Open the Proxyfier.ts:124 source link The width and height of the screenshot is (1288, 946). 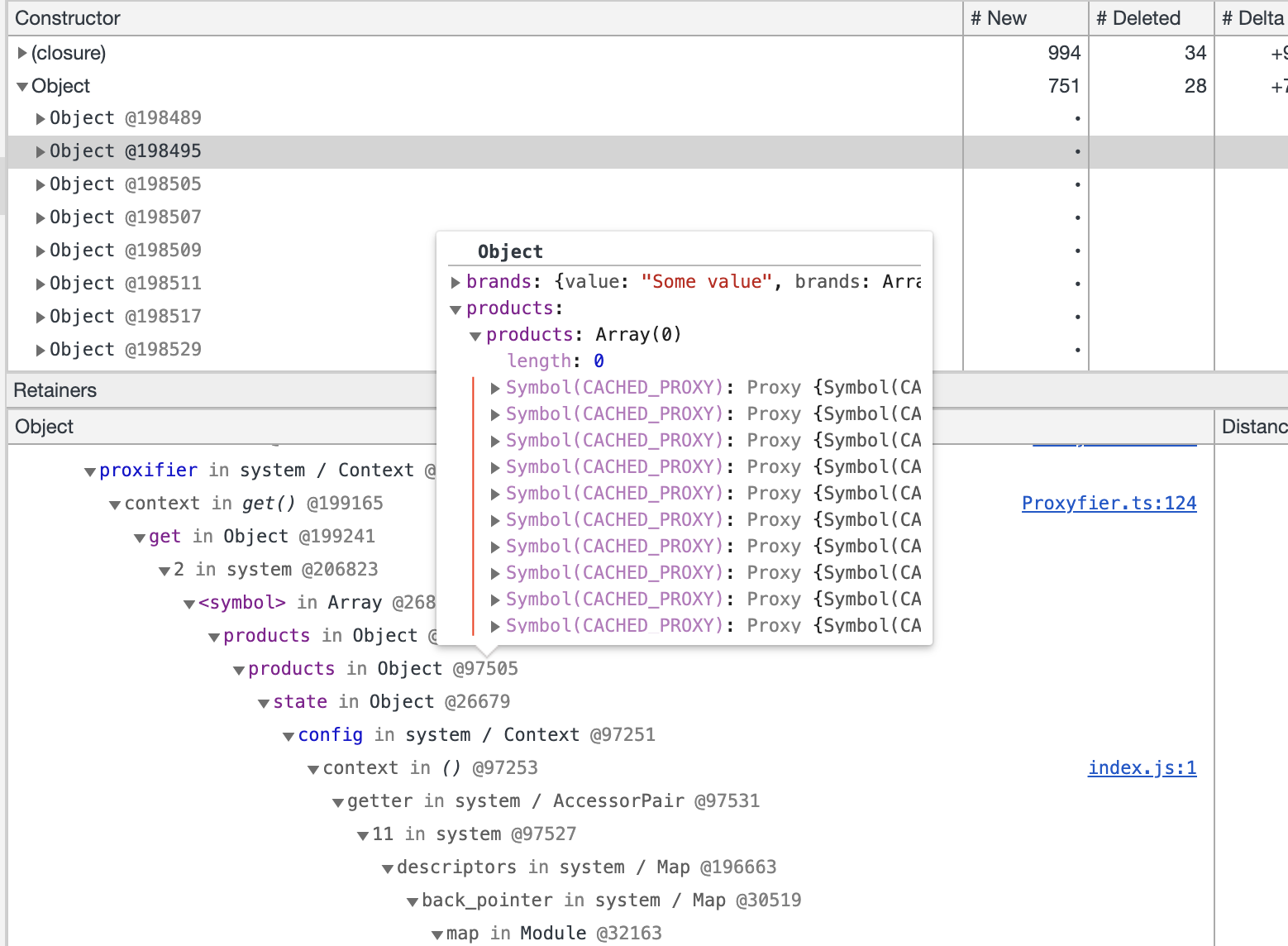[x=1109, y=503]
